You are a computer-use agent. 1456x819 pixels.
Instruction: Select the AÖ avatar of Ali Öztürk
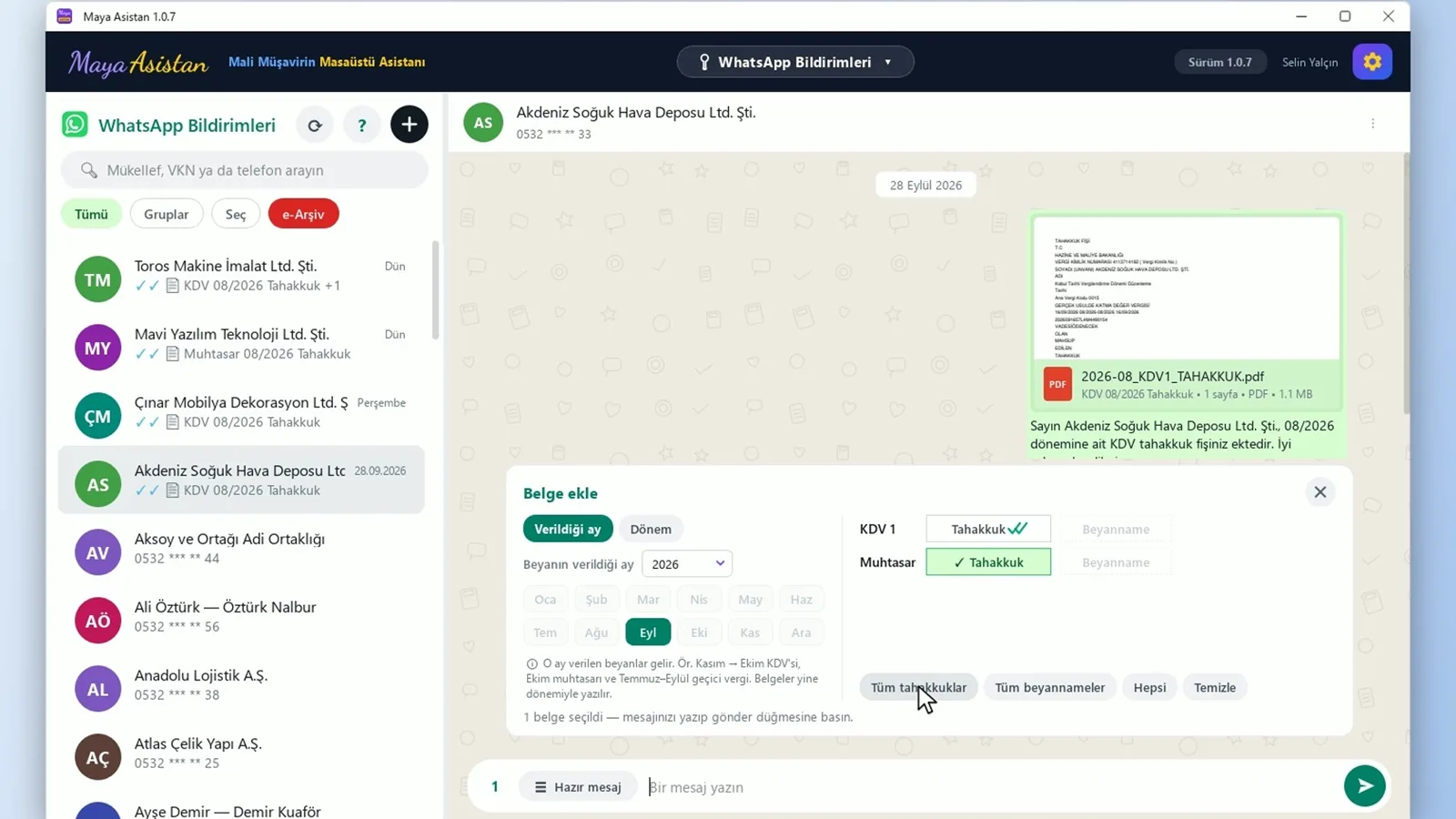98,621
